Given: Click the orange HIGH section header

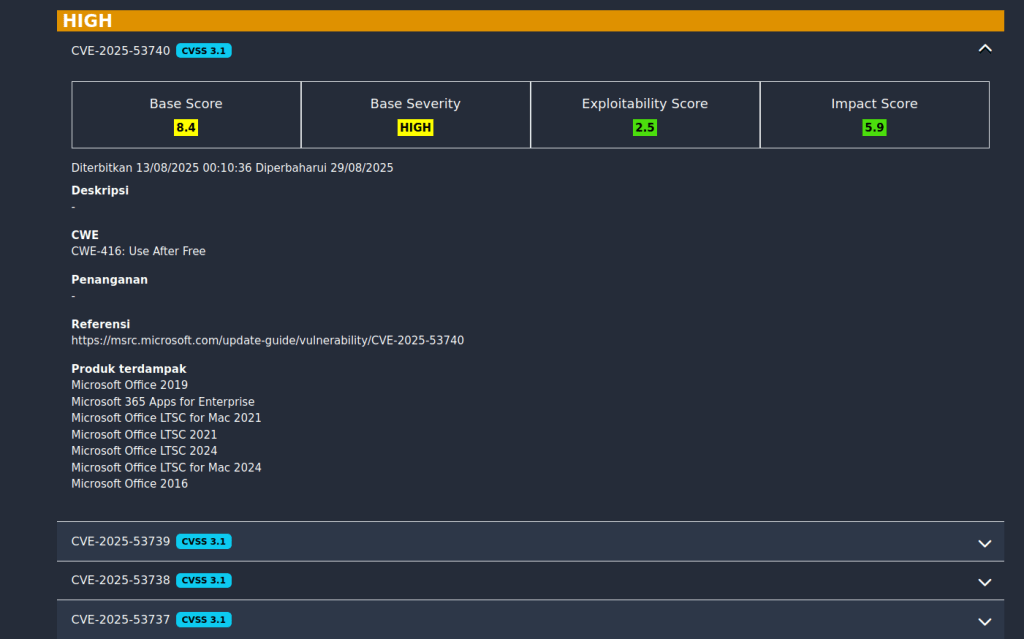Looking at the screenshot, I should pyautogui.click(x=530, y=20).
